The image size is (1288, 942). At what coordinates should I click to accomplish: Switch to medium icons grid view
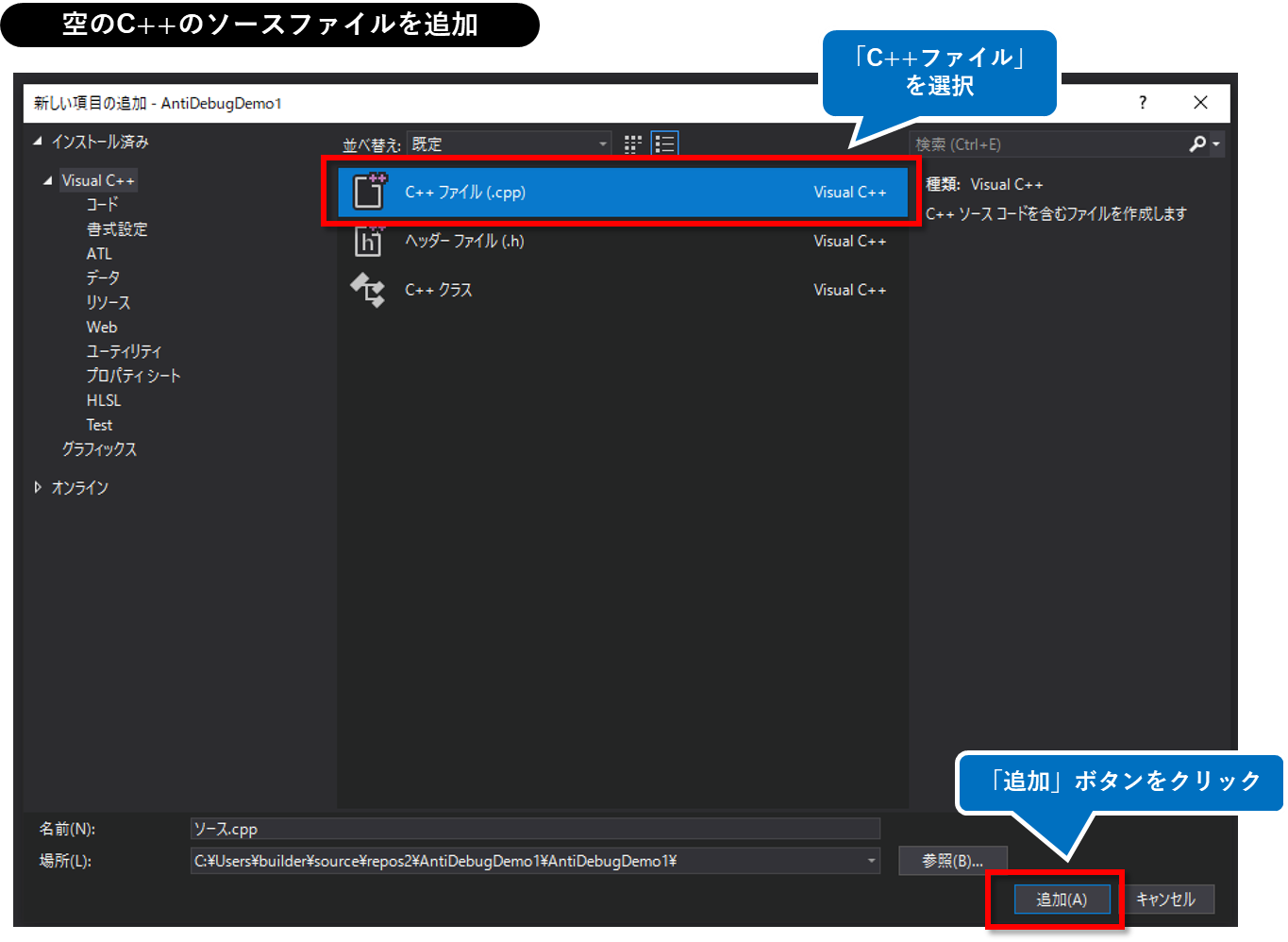click(633, 144)
